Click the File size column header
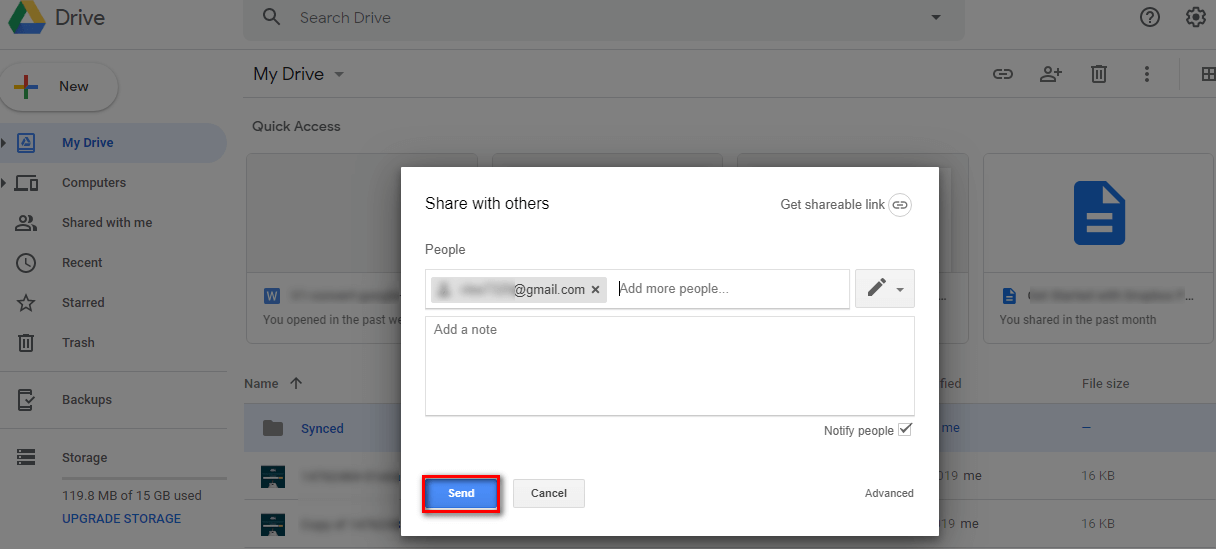1216x549 pixels. (1106, 384)
